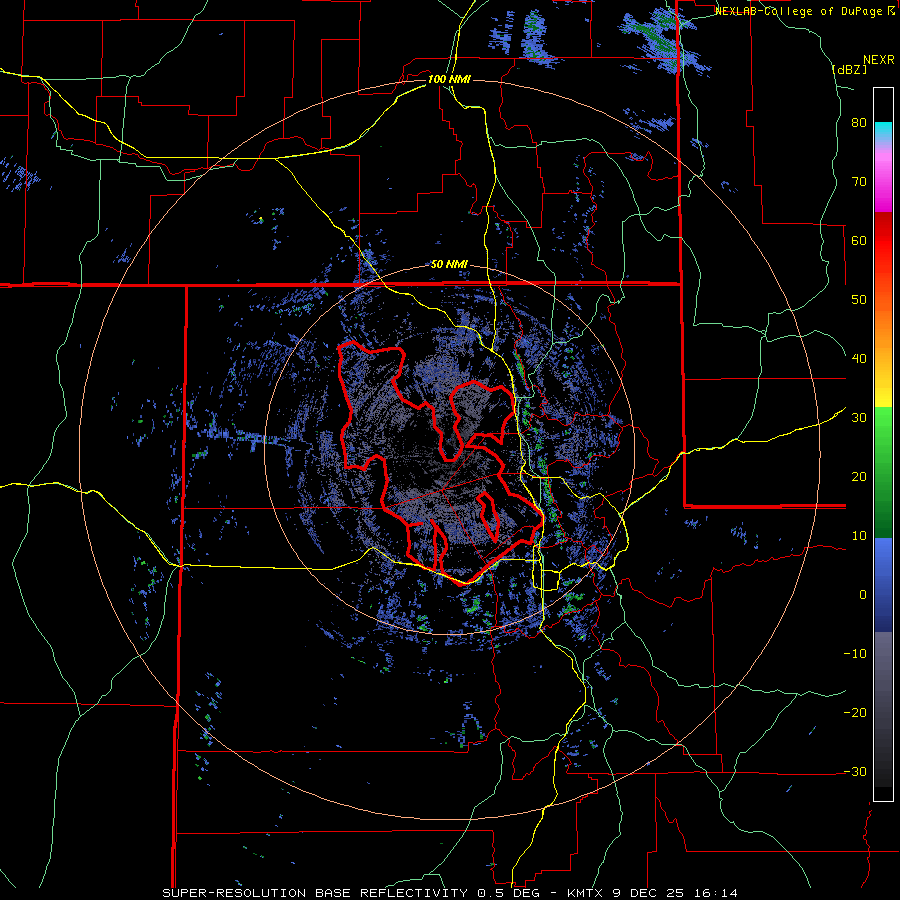Click the 100 NMI range ring label

point(449,79)
